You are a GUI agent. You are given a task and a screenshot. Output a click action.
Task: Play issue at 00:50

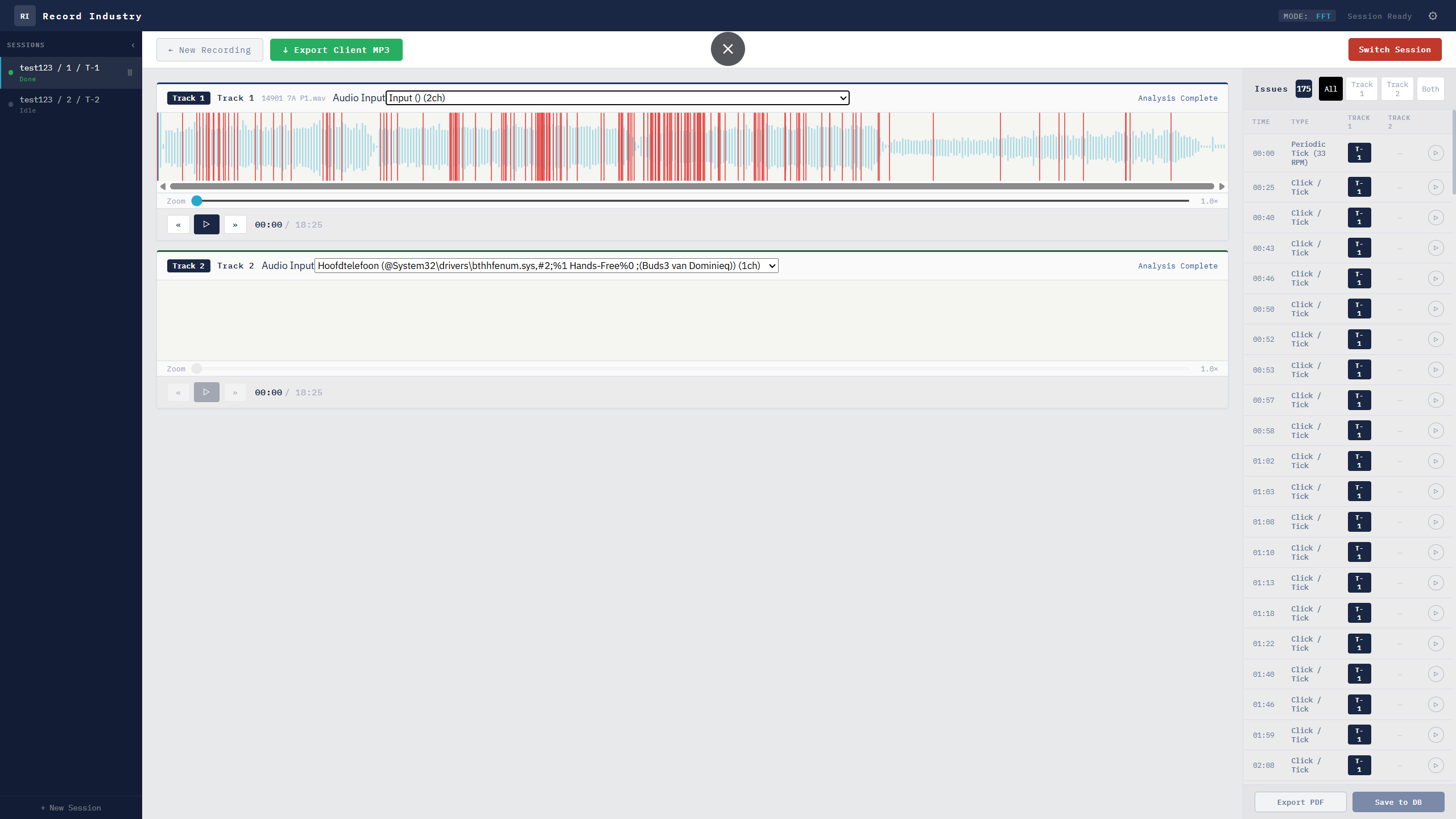coord(1436,309)
